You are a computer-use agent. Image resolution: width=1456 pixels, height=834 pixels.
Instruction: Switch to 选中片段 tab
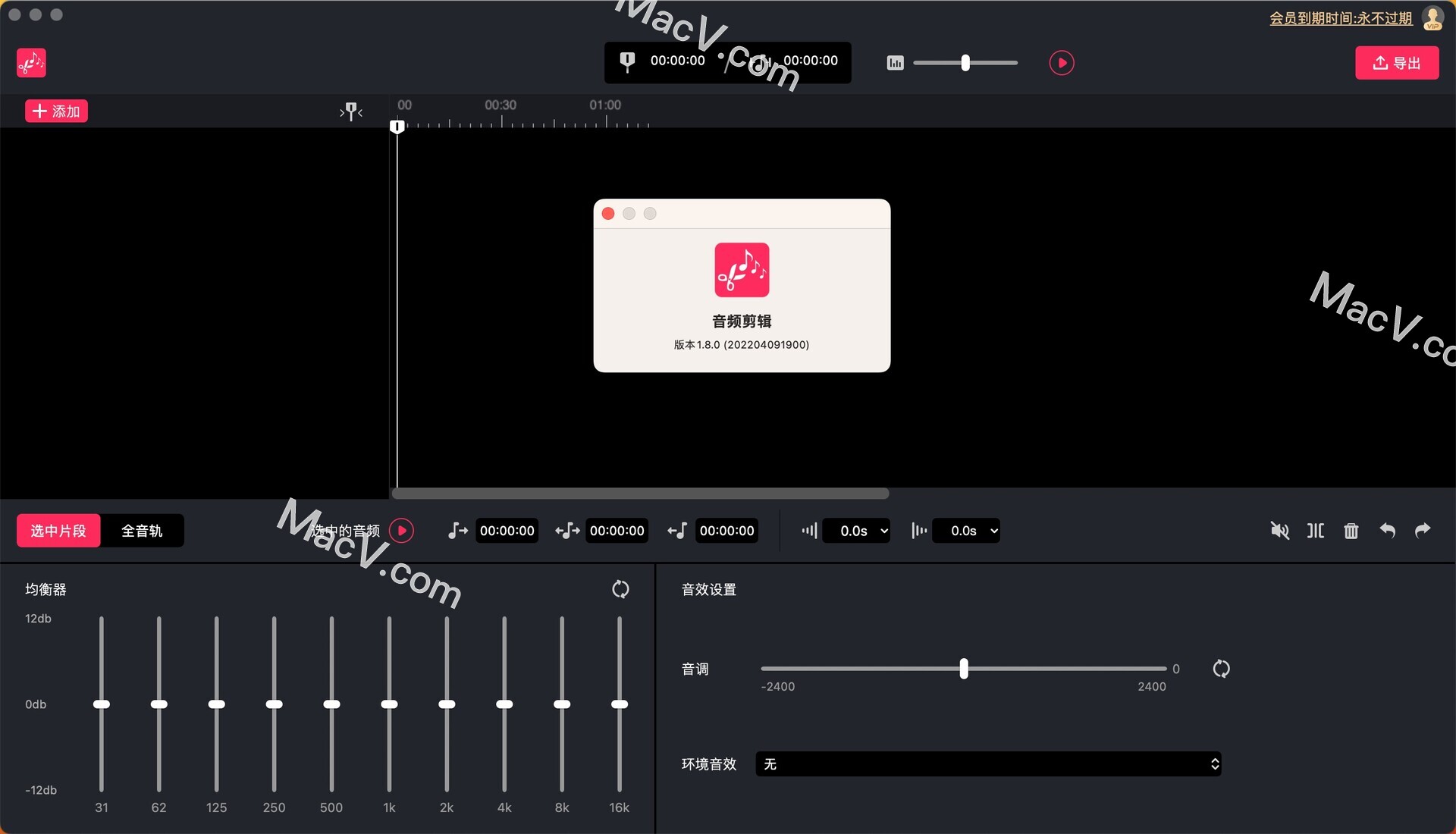pyautogui.click(x=58, y=531)
